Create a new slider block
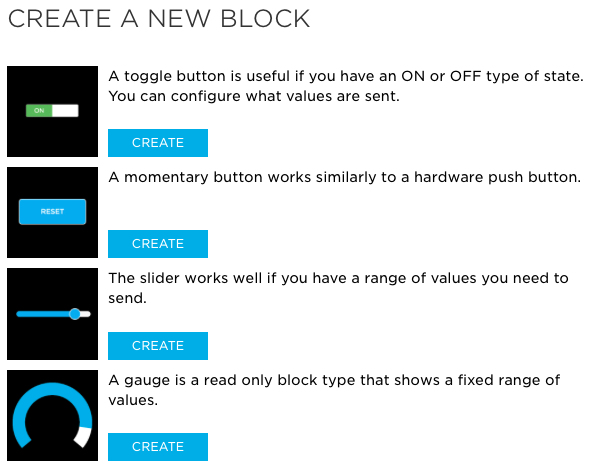This screenshot has width=600, height=468. point(158,346)
